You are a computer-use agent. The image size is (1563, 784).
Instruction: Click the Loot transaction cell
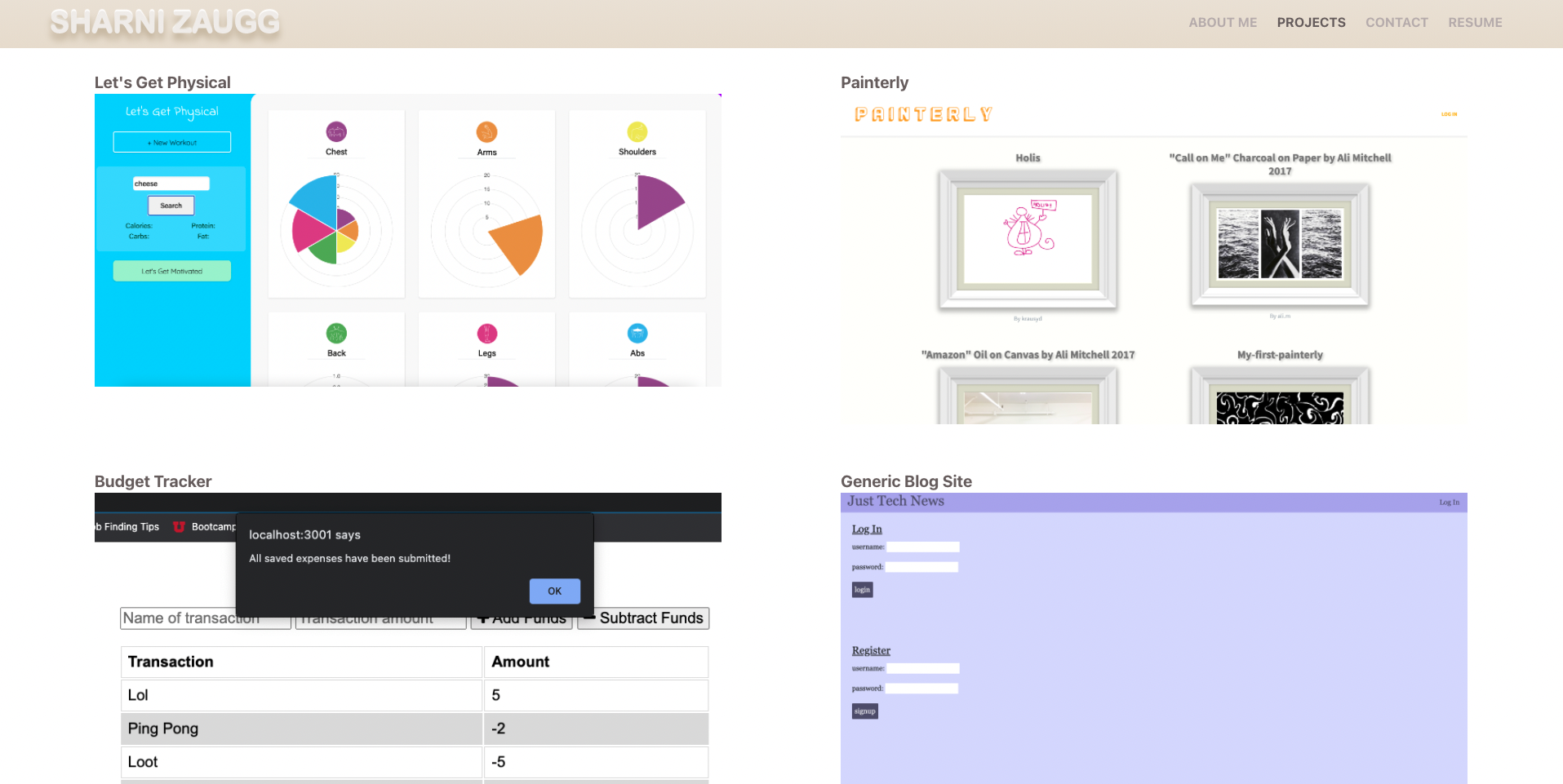301,762
